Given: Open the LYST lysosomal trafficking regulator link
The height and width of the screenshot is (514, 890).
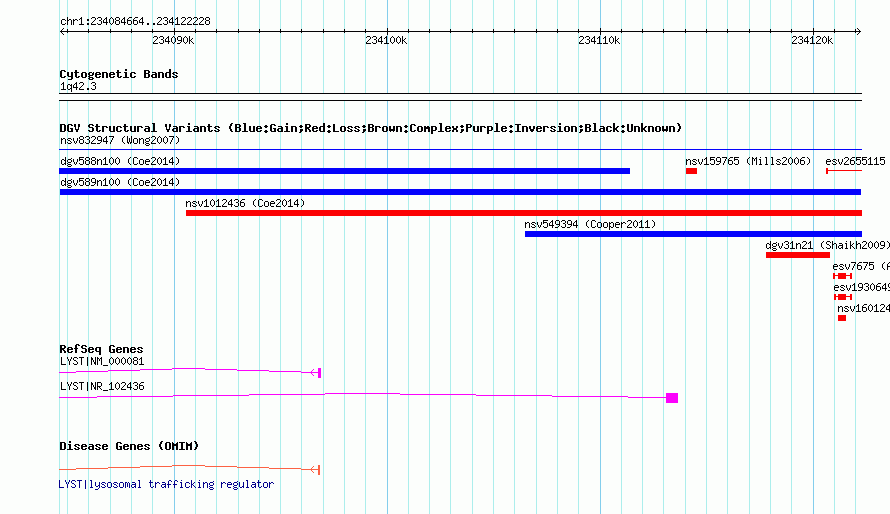Looking at the screenshot, I should coord(166,484).
